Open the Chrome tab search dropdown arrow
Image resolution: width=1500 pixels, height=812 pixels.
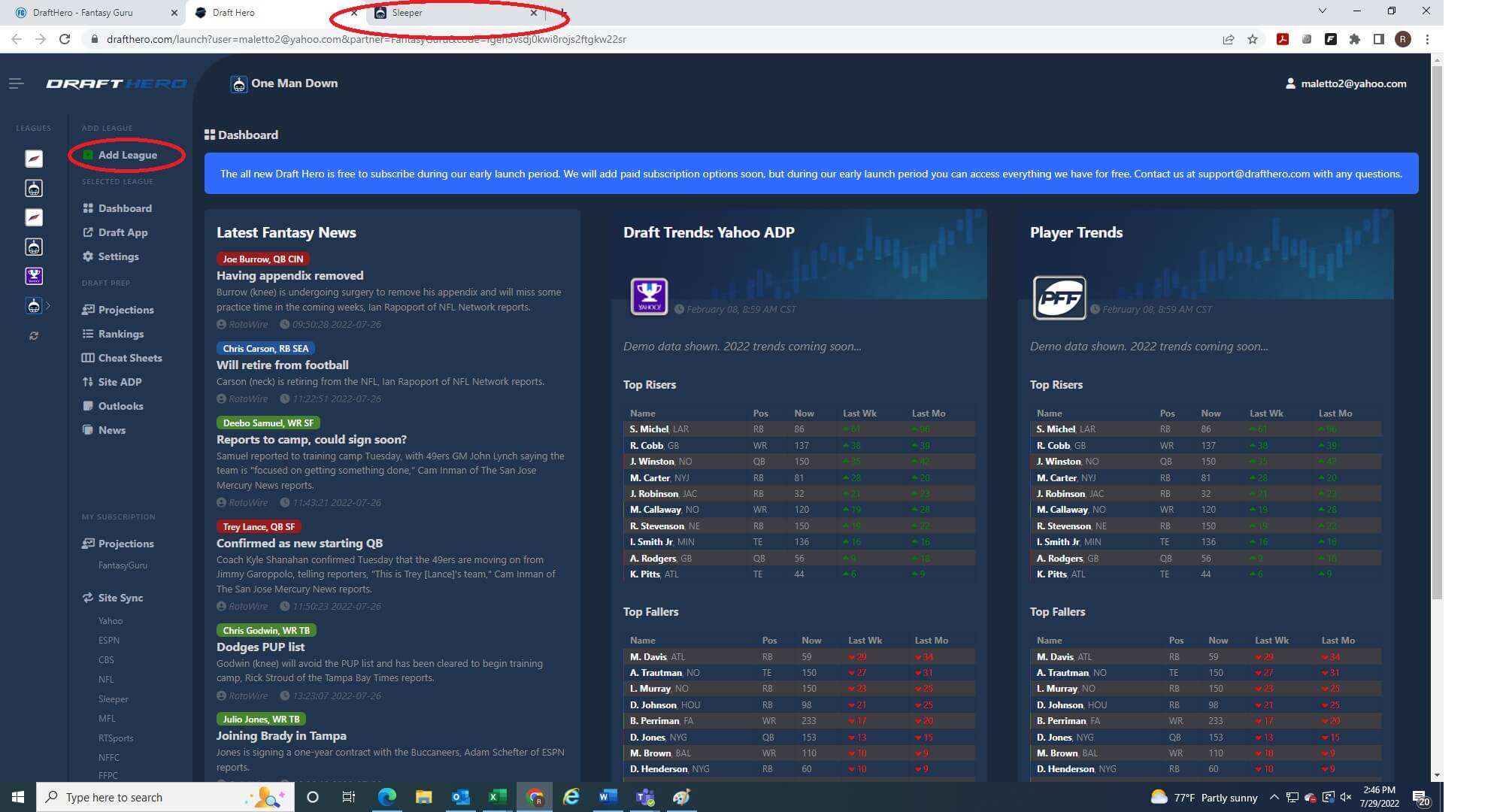coord(1322,11)
